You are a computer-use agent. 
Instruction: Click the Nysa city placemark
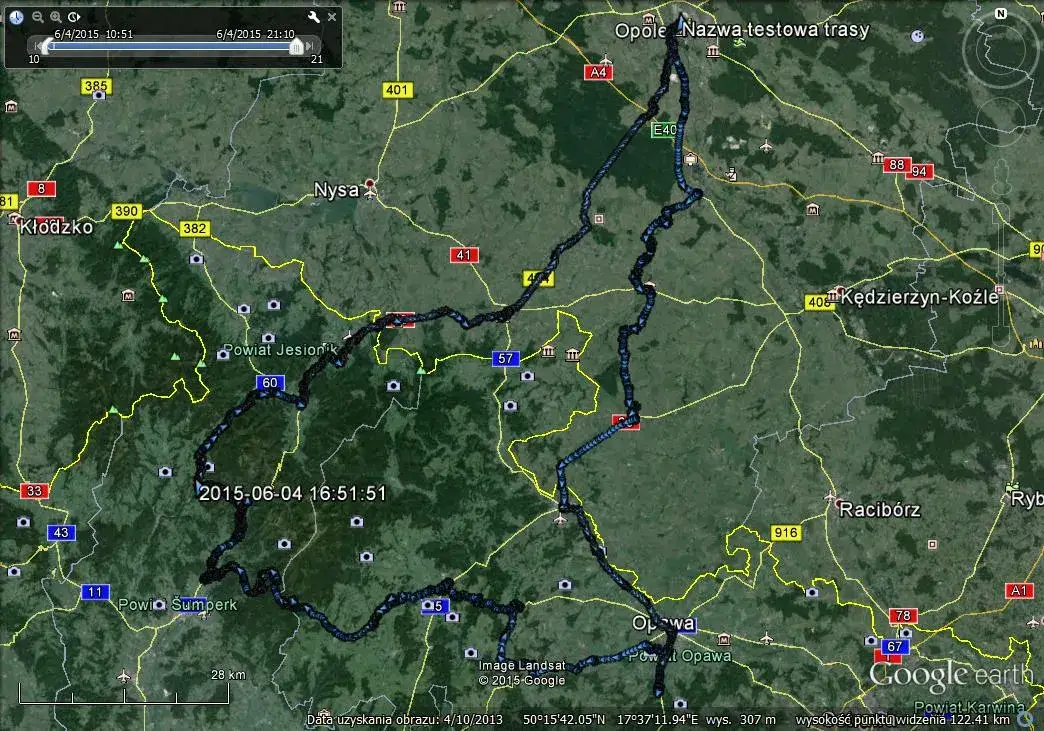click(371, 186)
